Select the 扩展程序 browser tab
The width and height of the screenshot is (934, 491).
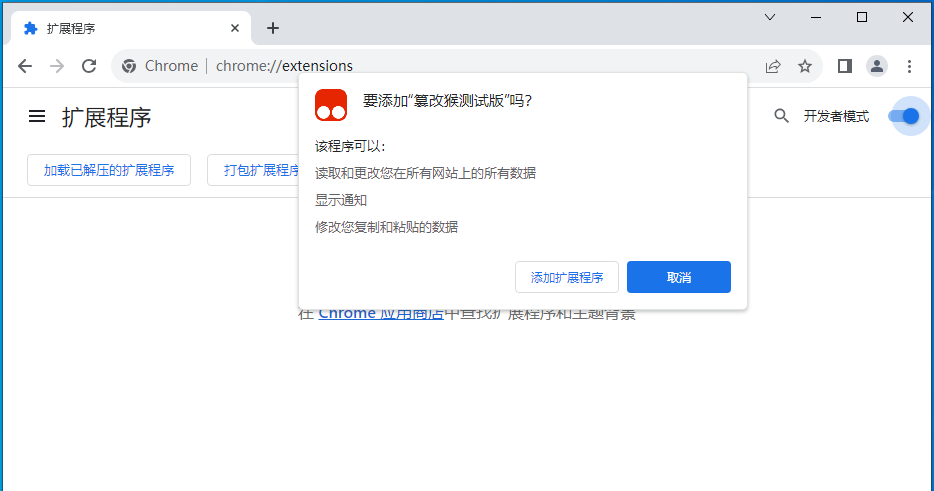pos(131,28)
